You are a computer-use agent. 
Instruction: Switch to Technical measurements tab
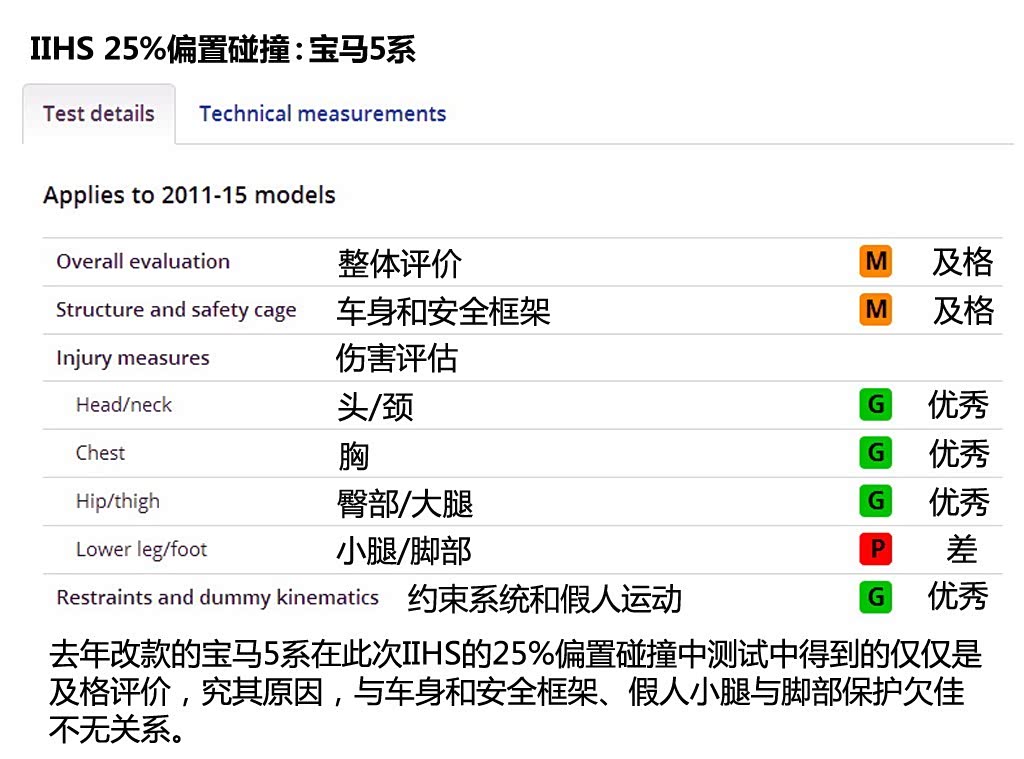323,114
